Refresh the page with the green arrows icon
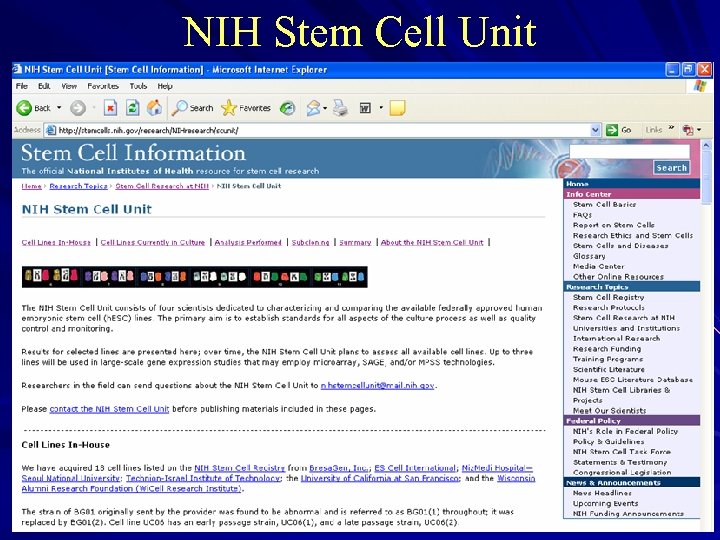 132,108
